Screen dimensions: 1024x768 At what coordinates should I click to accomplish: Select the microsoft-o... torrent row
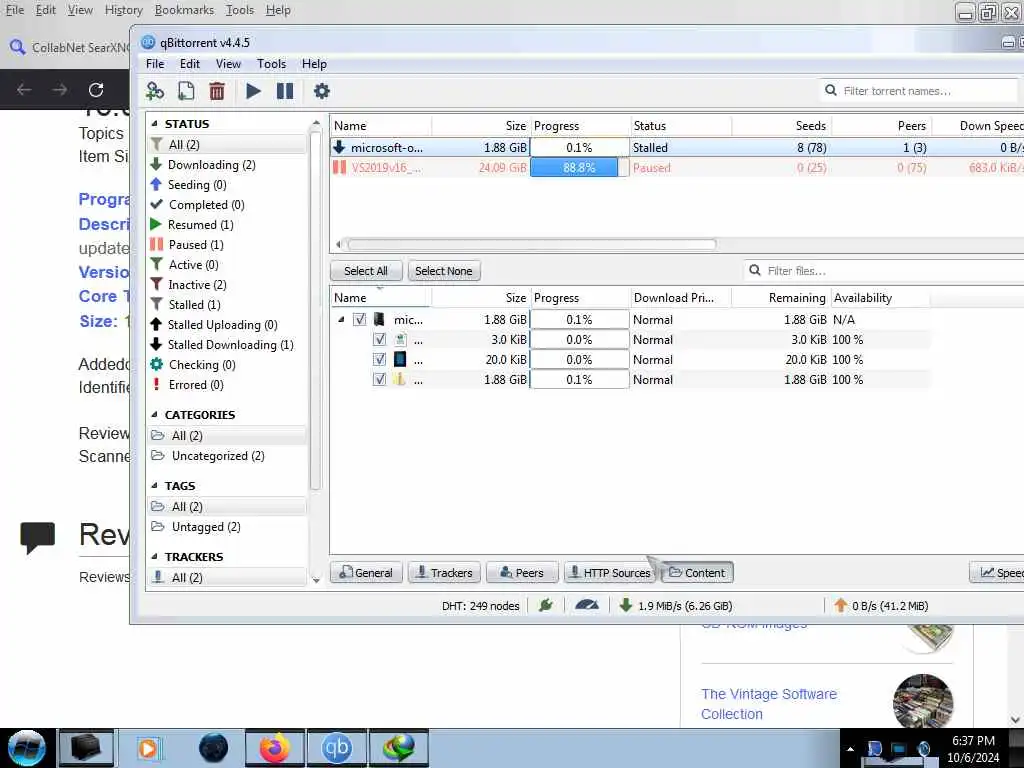(x=677, y=148)
